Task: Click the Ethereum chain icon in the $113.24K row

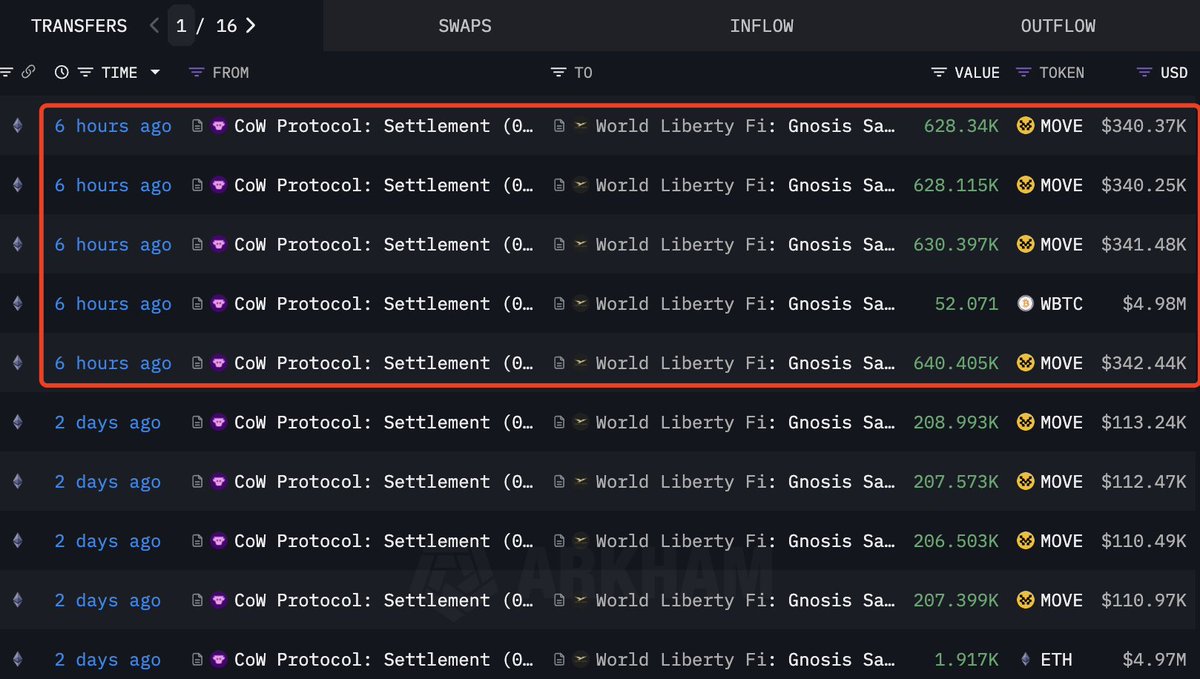Action: (16, 423)
